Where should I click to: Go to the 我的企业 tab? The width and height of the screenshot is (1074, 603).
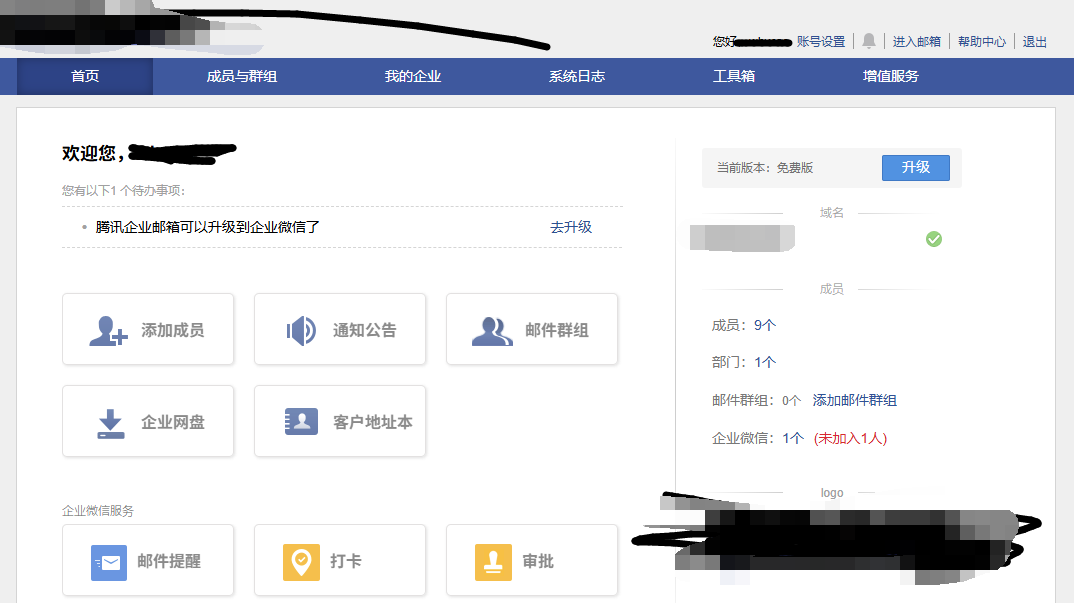coord(413,76)
